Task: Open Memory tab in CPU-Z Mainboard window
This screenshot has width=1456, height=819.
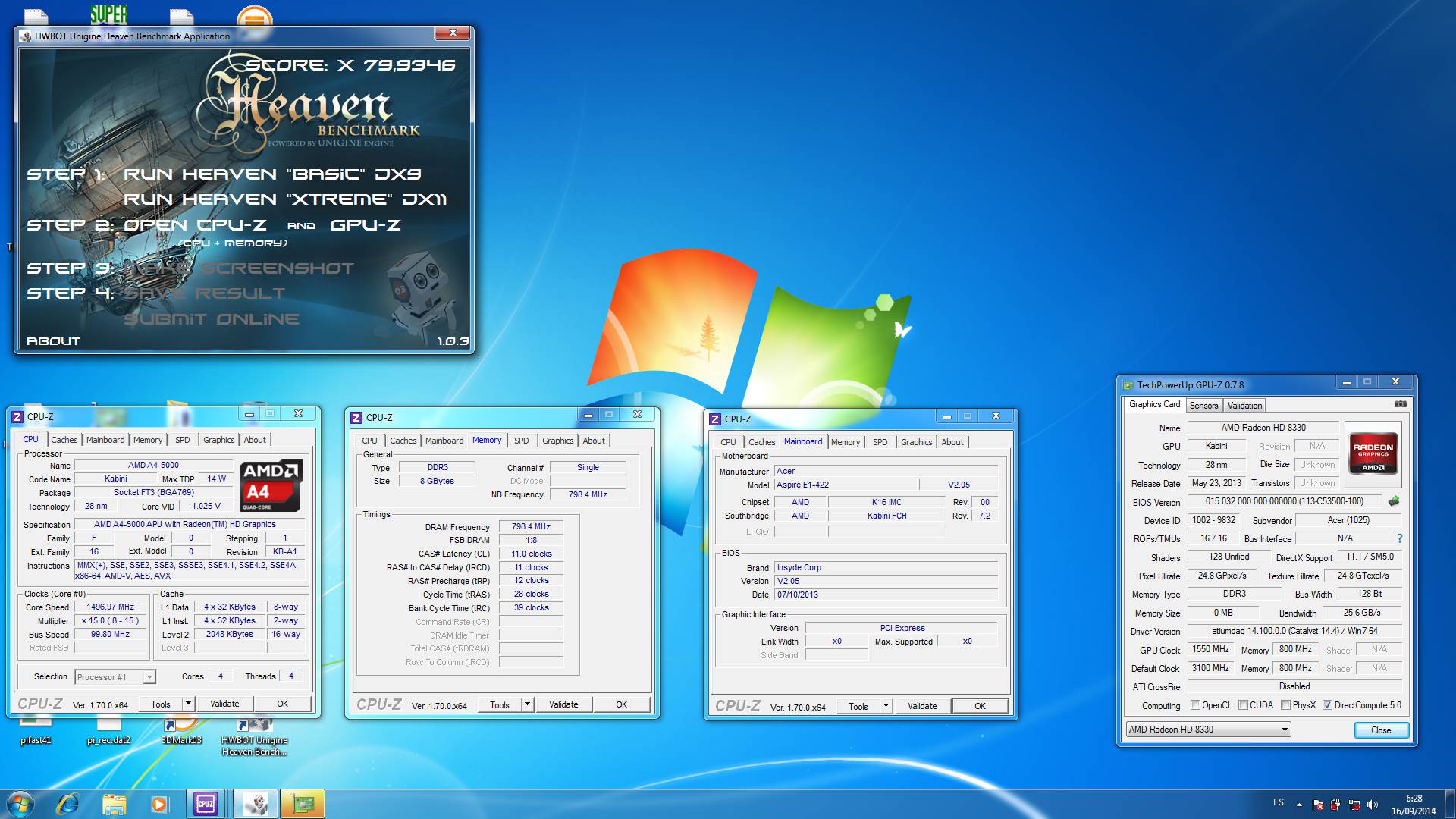Action: click(x=846, y=442)
